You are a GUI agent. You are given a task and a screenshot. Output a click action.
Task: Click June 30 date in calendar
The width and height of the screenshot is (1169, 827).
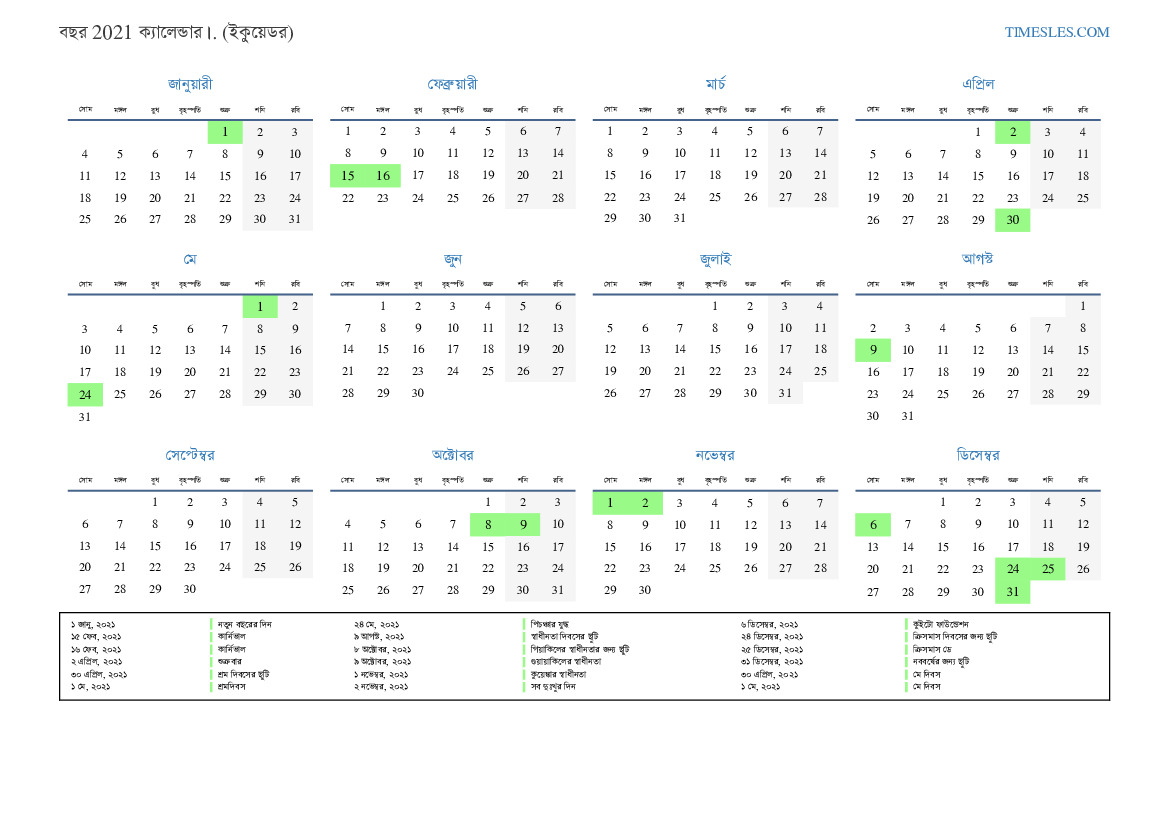(x=418, y=393)
